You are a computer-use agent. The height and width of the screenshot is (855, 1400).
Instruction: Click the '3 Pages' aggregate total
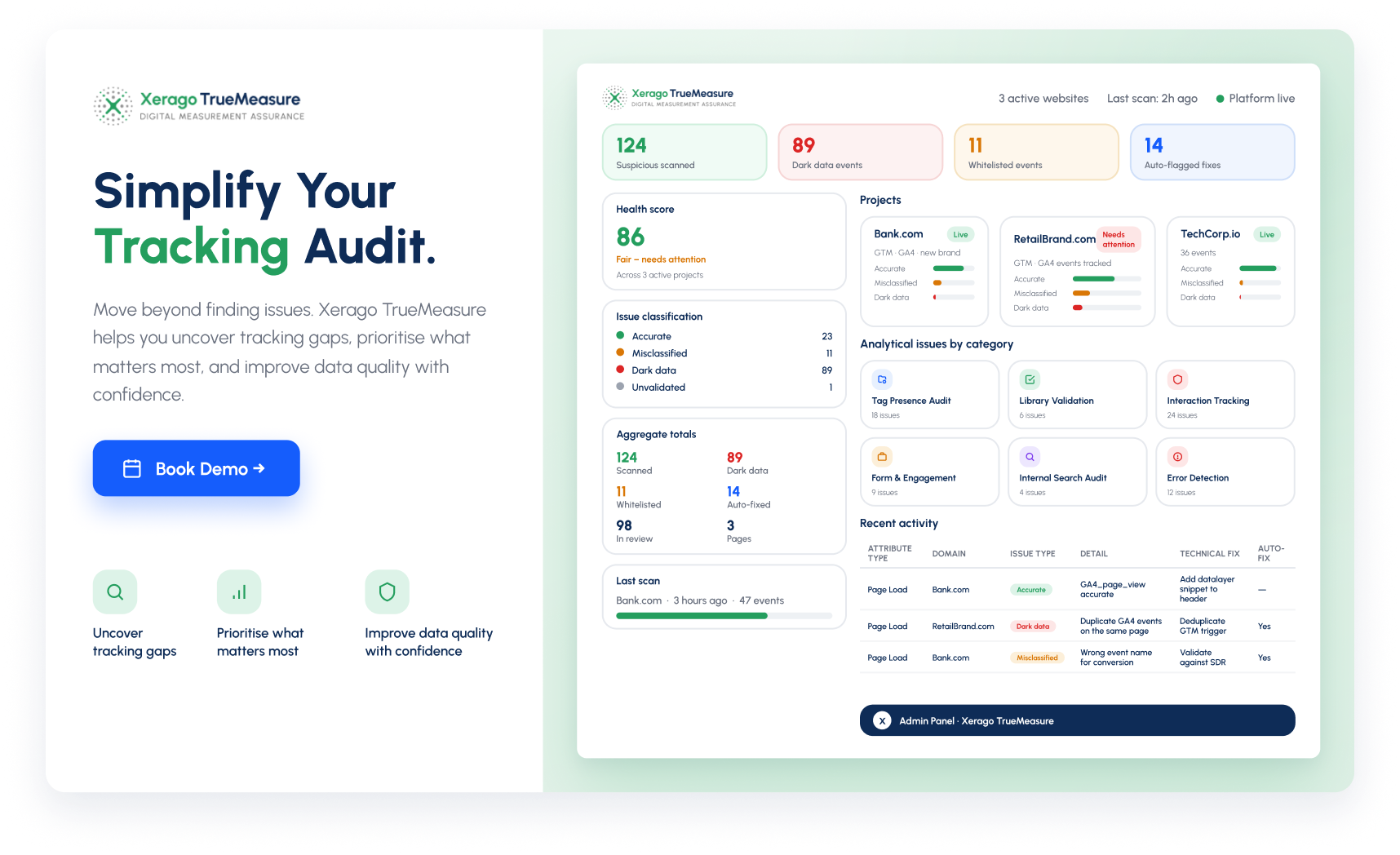click(739, 531)
